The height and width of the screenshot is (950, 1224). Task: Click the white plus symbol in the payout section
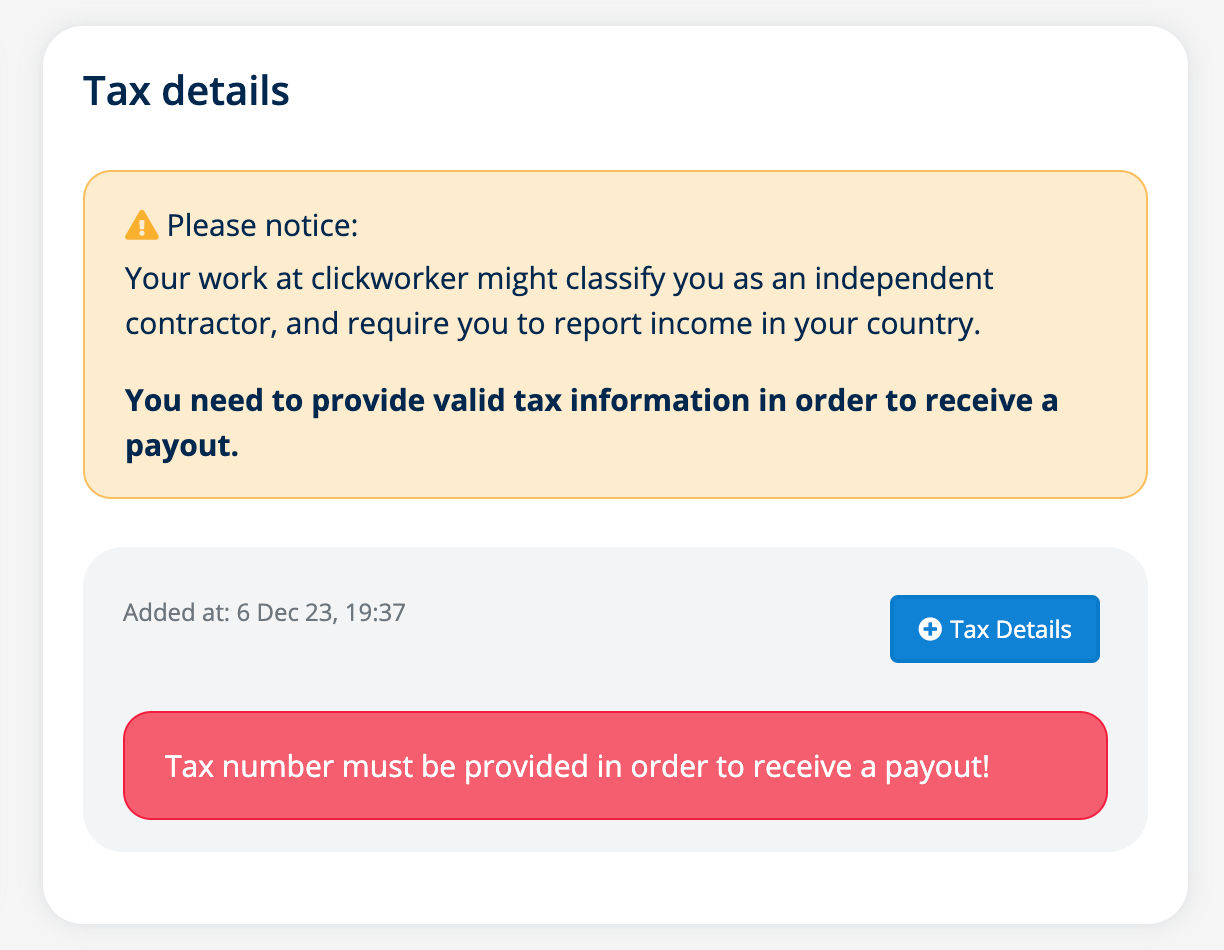[928, 629]
